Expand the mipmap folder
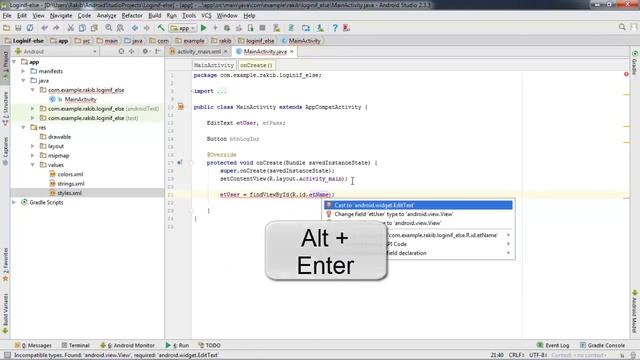 point(33,155)
